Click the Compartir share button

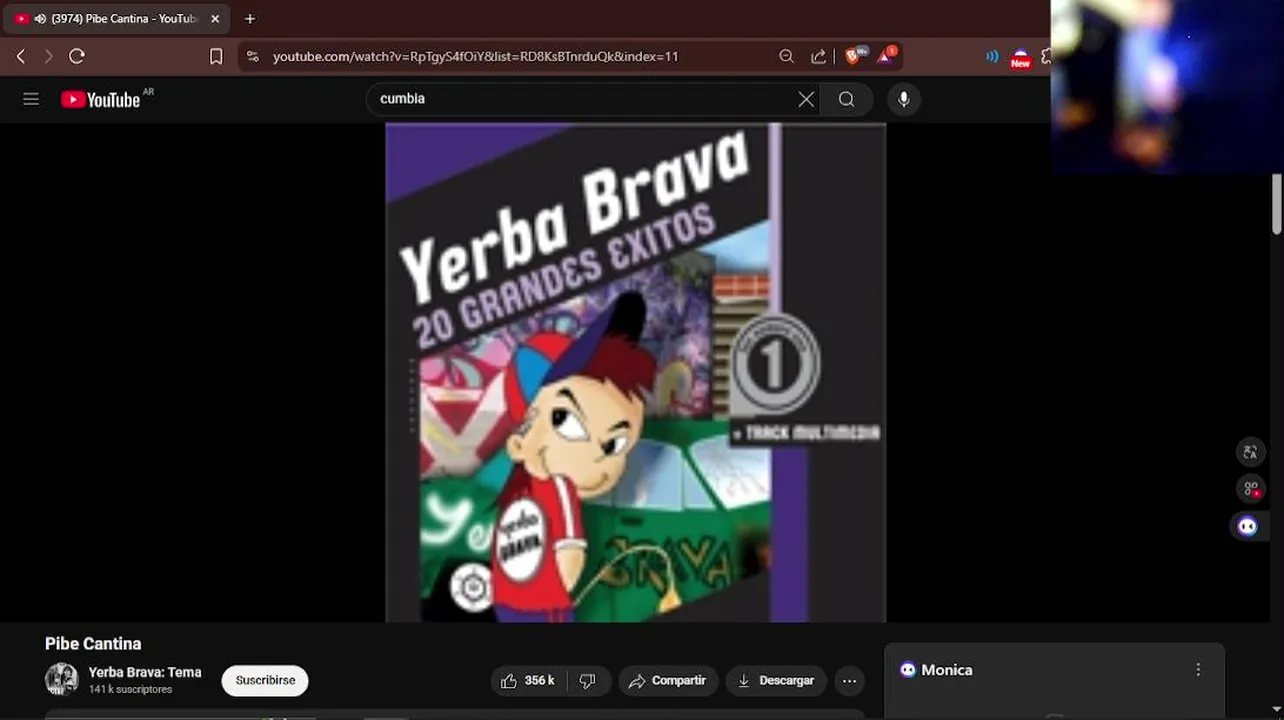668,681
